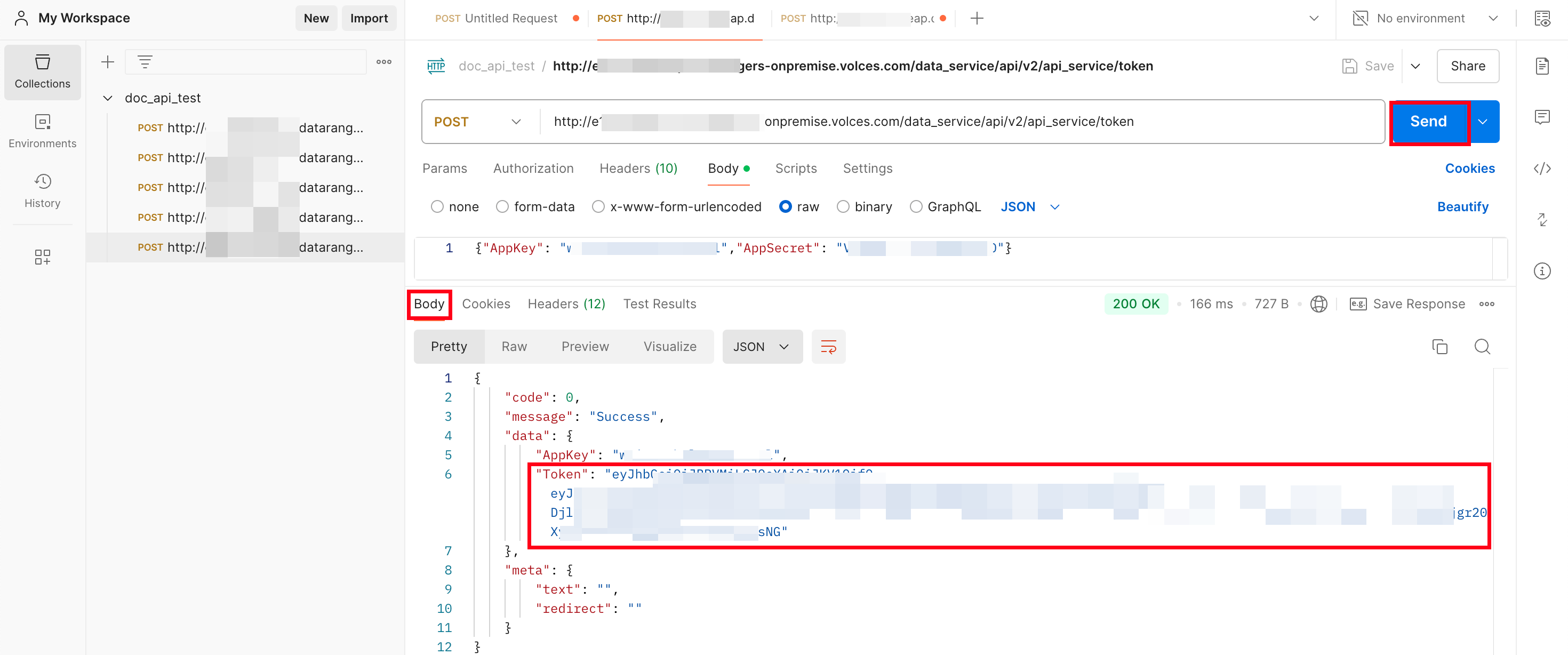This screenshot has width=1568, height=655.
Task: Open the comments icon in right sidebar
Action: pyautogui.click(x=1541, y=117)
